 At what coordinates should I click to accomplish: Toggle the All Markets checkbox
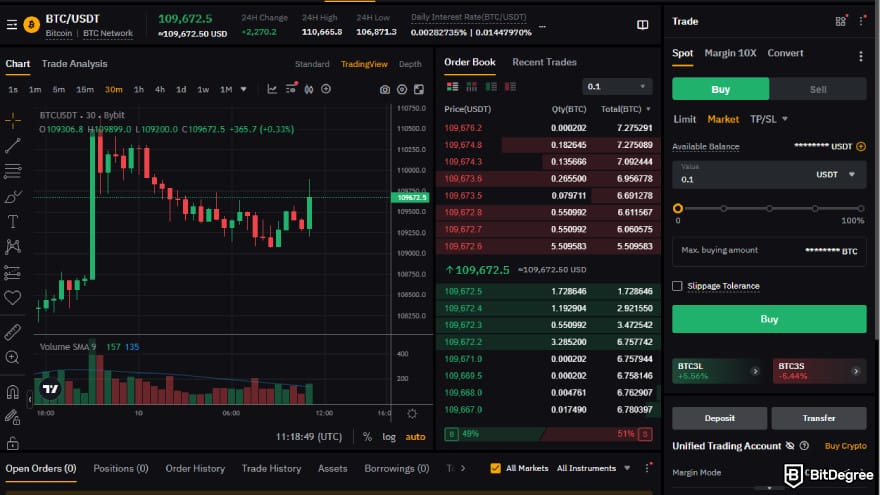(x=495, y=468)
